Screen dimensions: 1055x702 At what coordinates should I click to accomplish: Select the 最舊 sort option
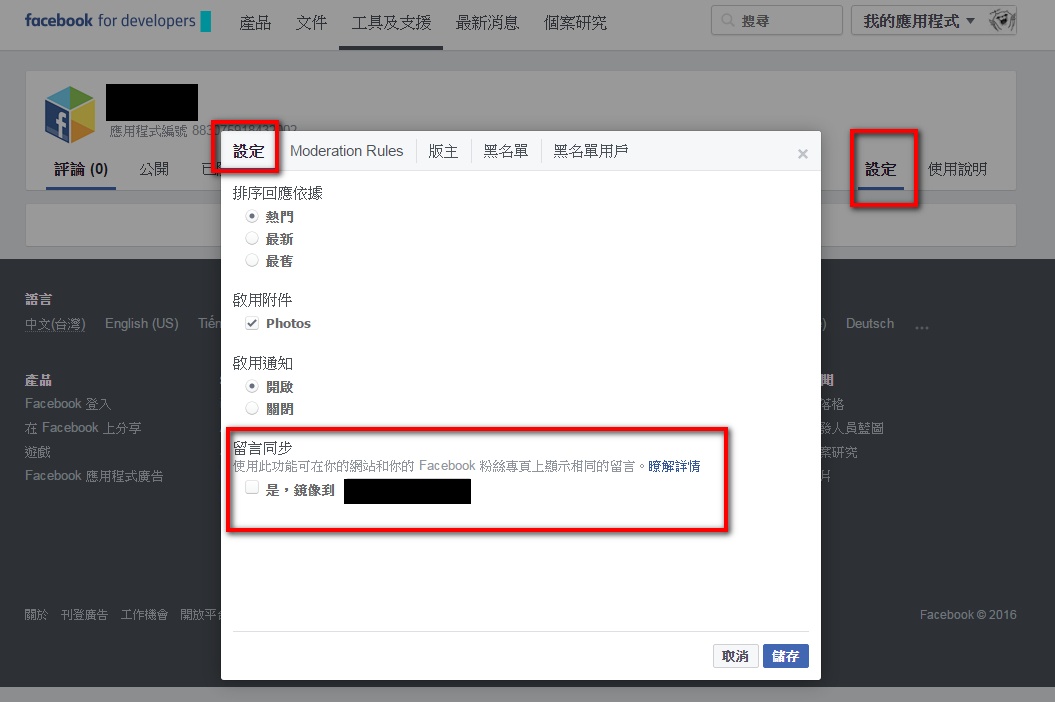(x=252, y=260)
